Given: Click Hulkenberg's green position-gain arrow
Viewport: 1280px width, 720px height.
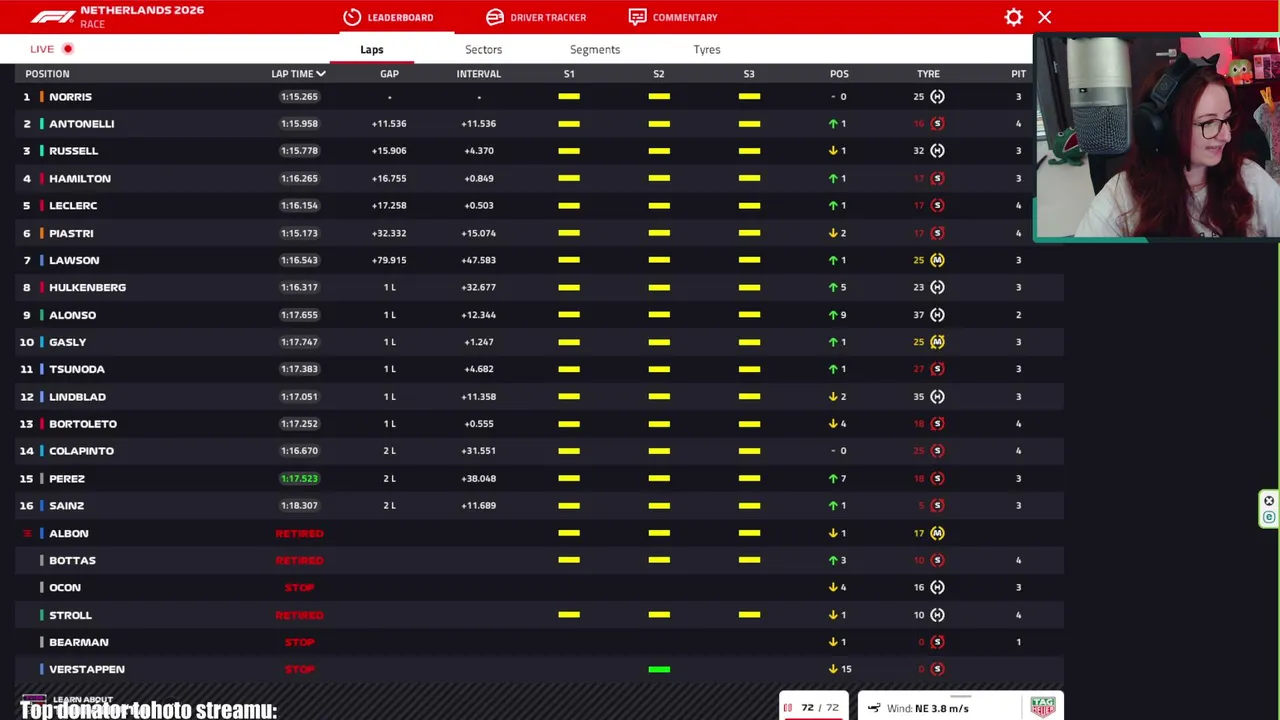Looking at the screenshot, I should pyautogui.click(x=833, y=287).
